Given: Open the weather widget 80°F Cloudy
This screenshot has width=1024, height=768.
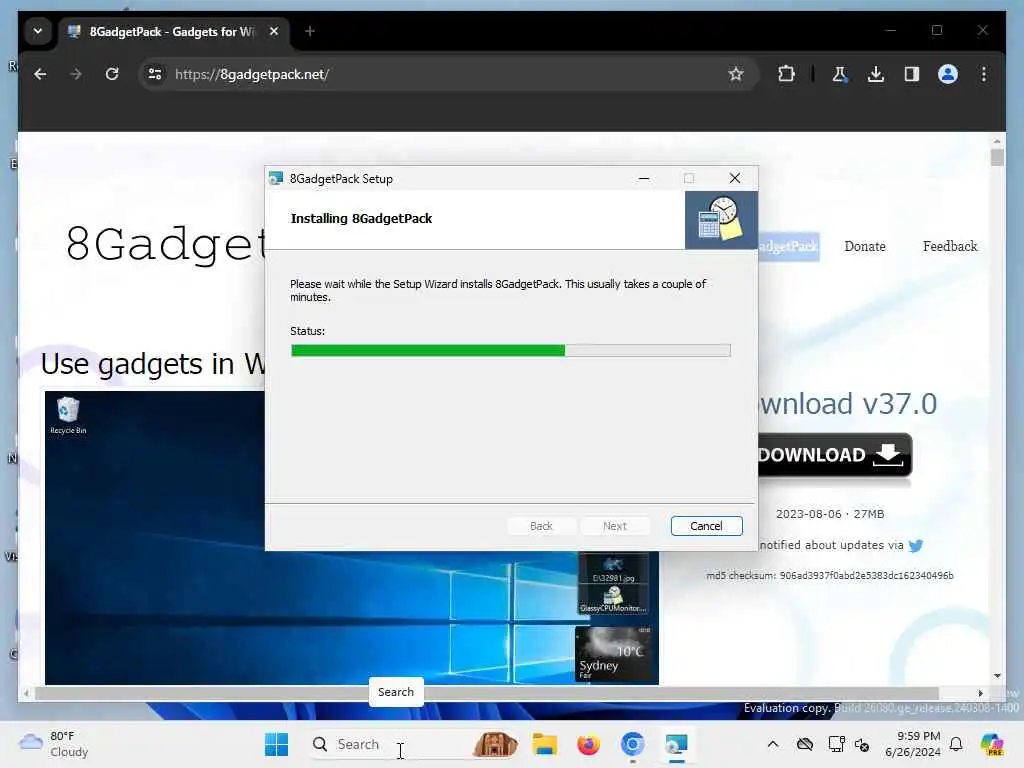Looking at the screenshot, I should click(54, 744).
